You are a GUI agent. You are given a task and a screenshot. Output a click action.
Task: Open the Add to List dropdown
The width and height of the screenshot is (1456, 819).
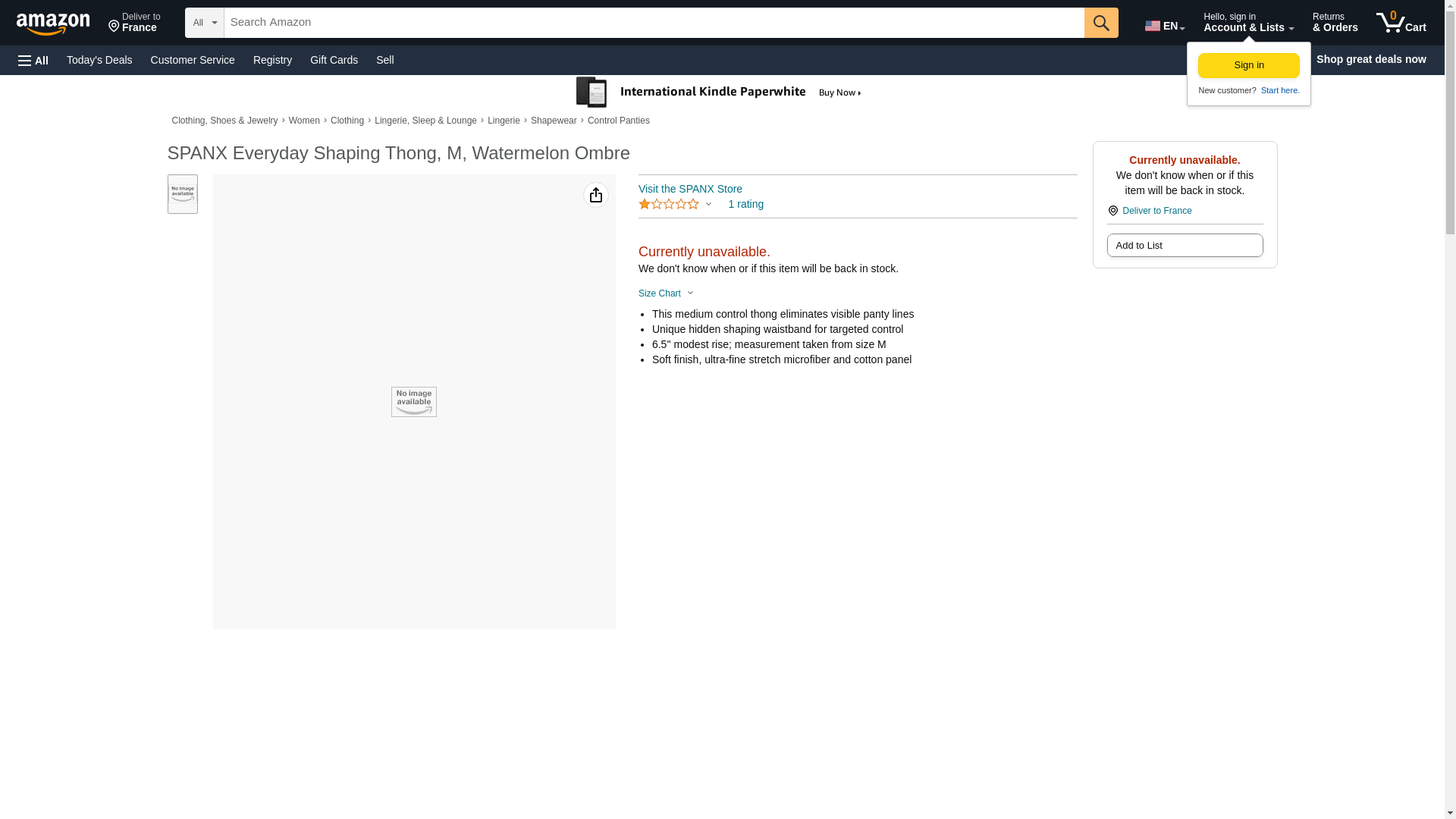[1184, 246]
